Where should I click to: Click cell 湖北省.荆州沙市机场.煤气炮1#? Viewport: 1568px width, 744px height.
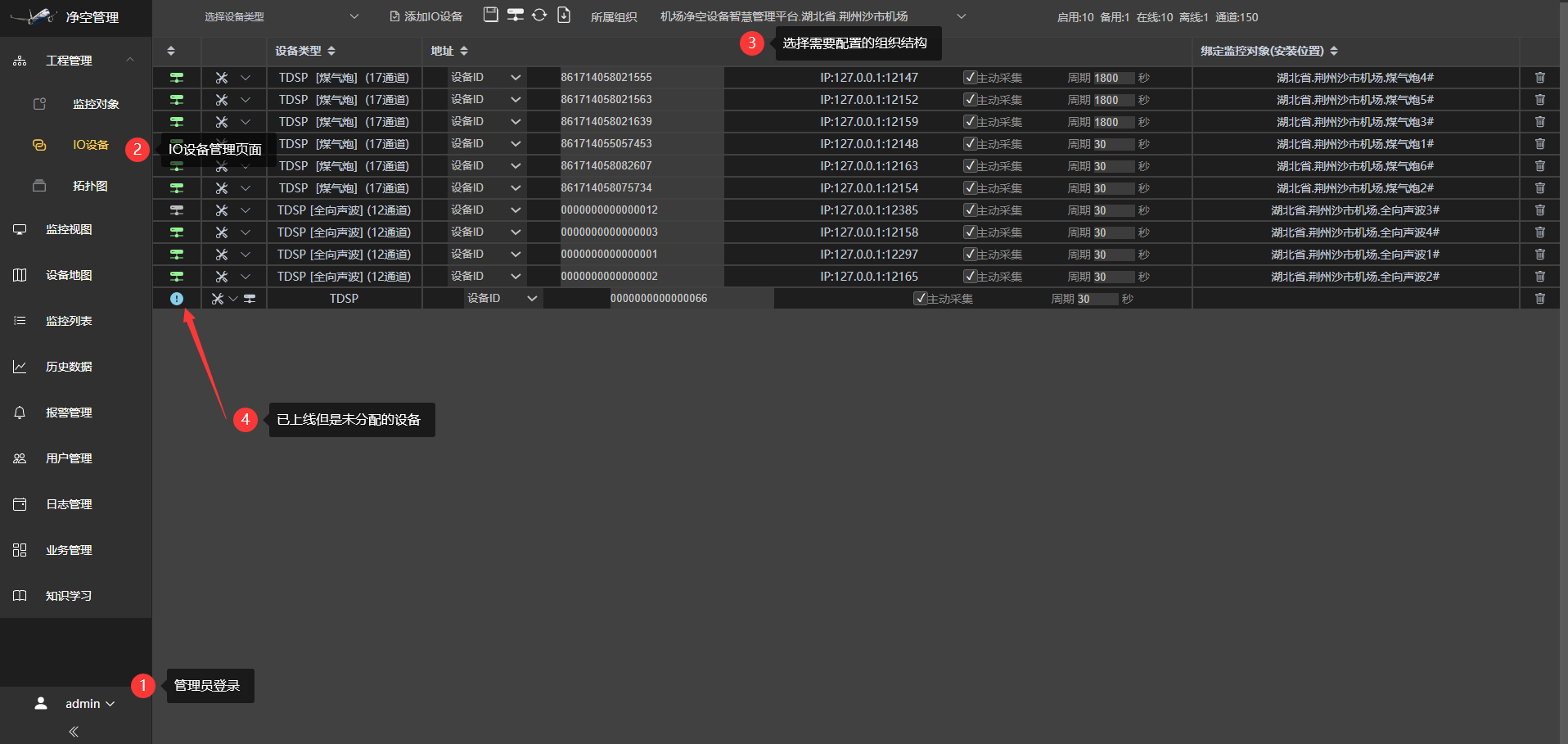1355,144
